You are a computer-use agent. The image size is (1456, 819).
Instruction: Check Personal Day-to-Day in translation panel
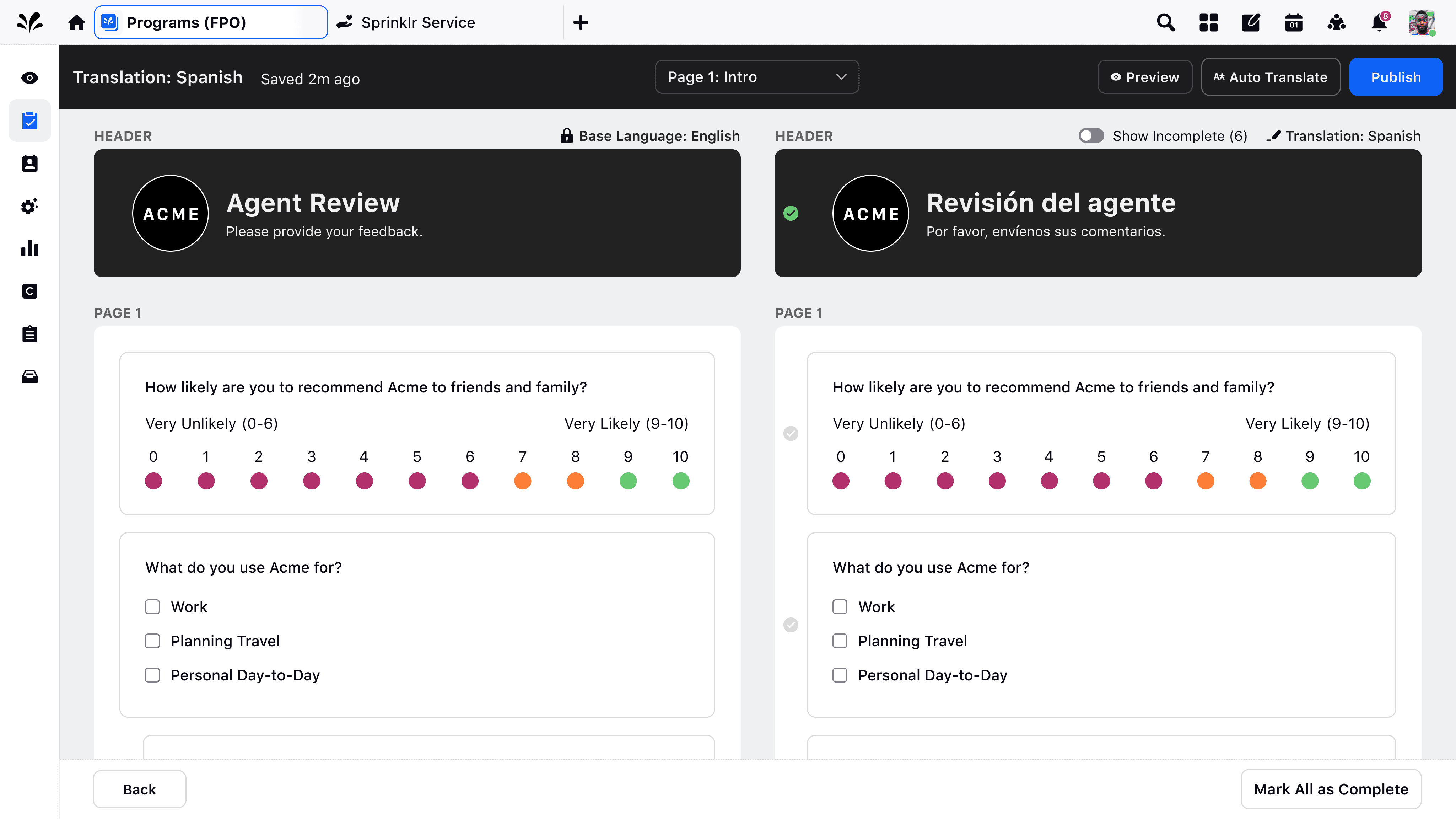tap(840, 675)
